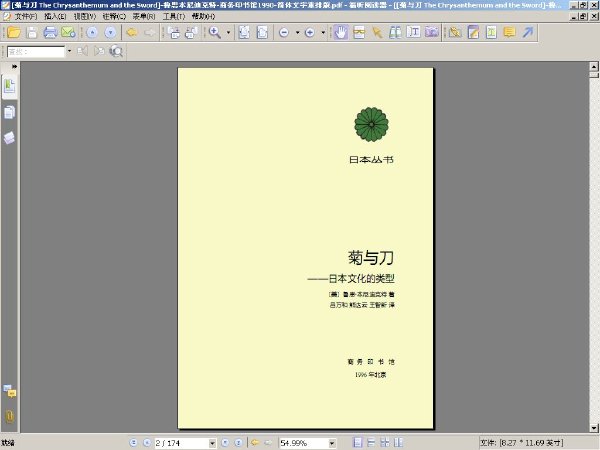Viewport: 600px width, 450px height.
Task: Jump to first page in status bar
Action: [x=133, y=443]
